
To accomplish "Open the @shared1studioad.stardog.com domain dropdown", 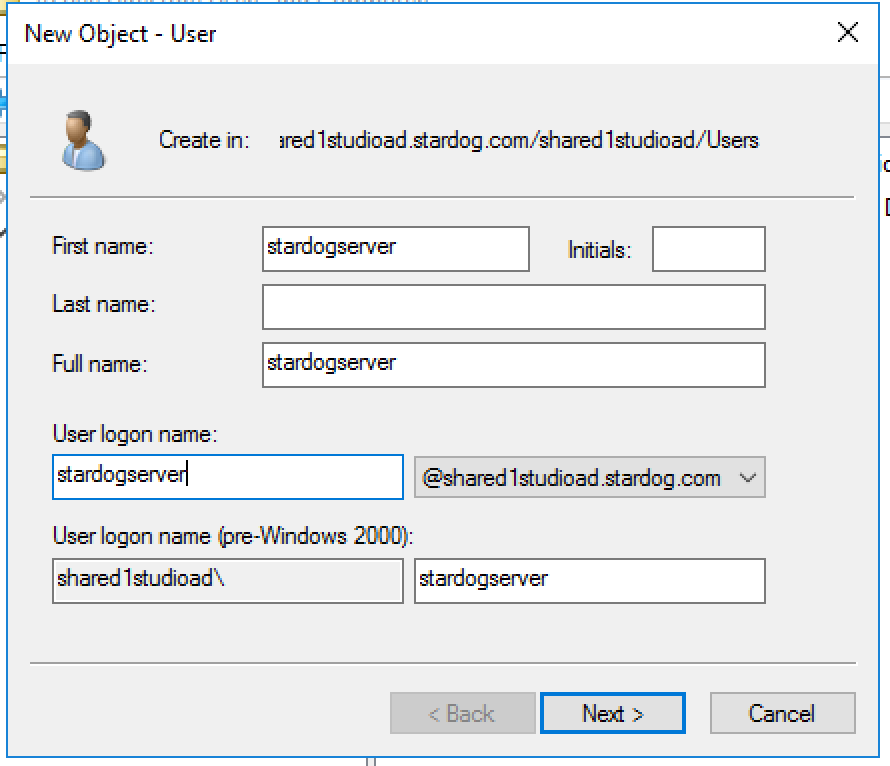I will [x=589, y=478].
